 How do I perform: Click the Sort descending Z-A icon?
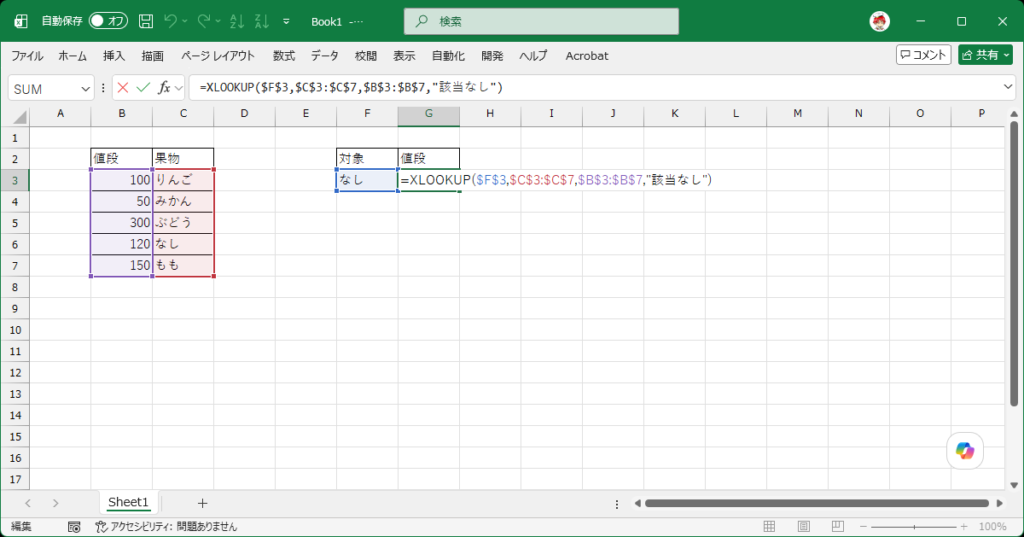coord(262,21)
